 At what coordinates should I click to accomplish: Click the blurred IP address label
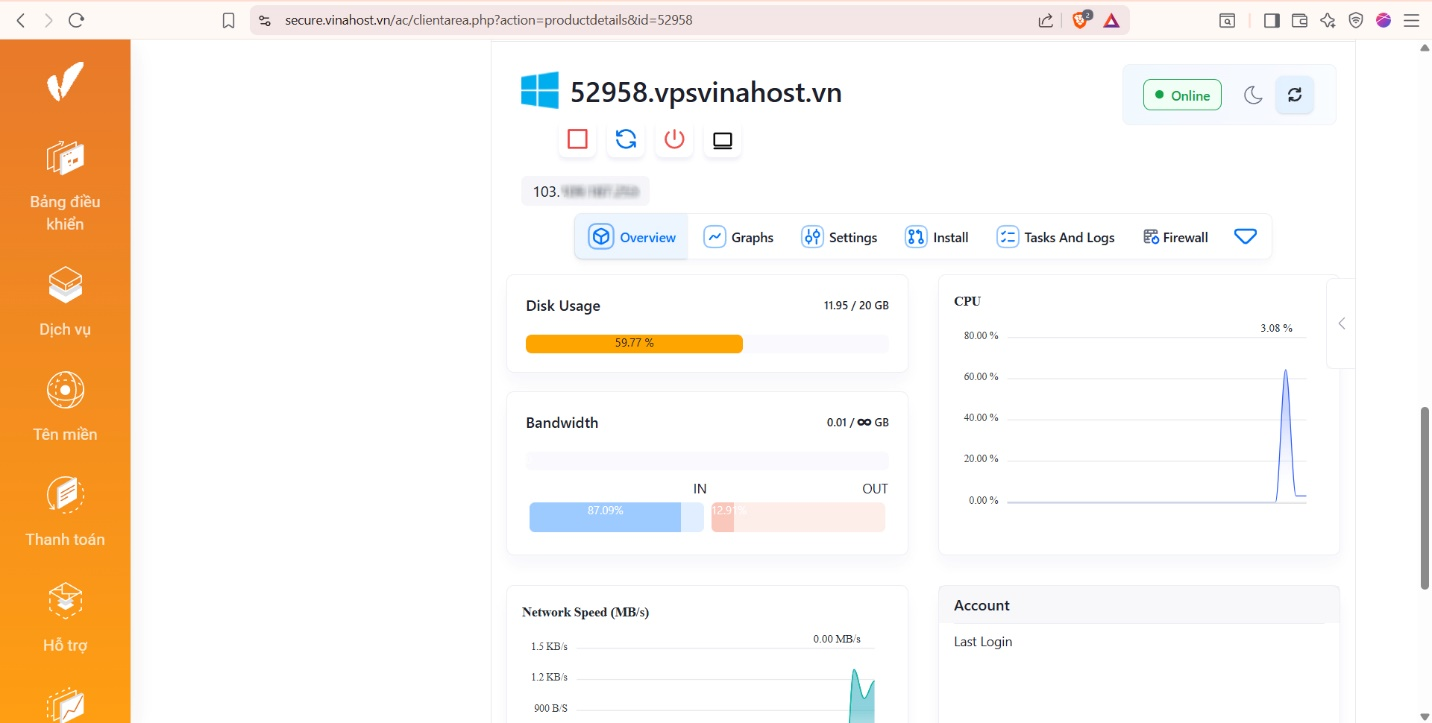tap(586, 191)
